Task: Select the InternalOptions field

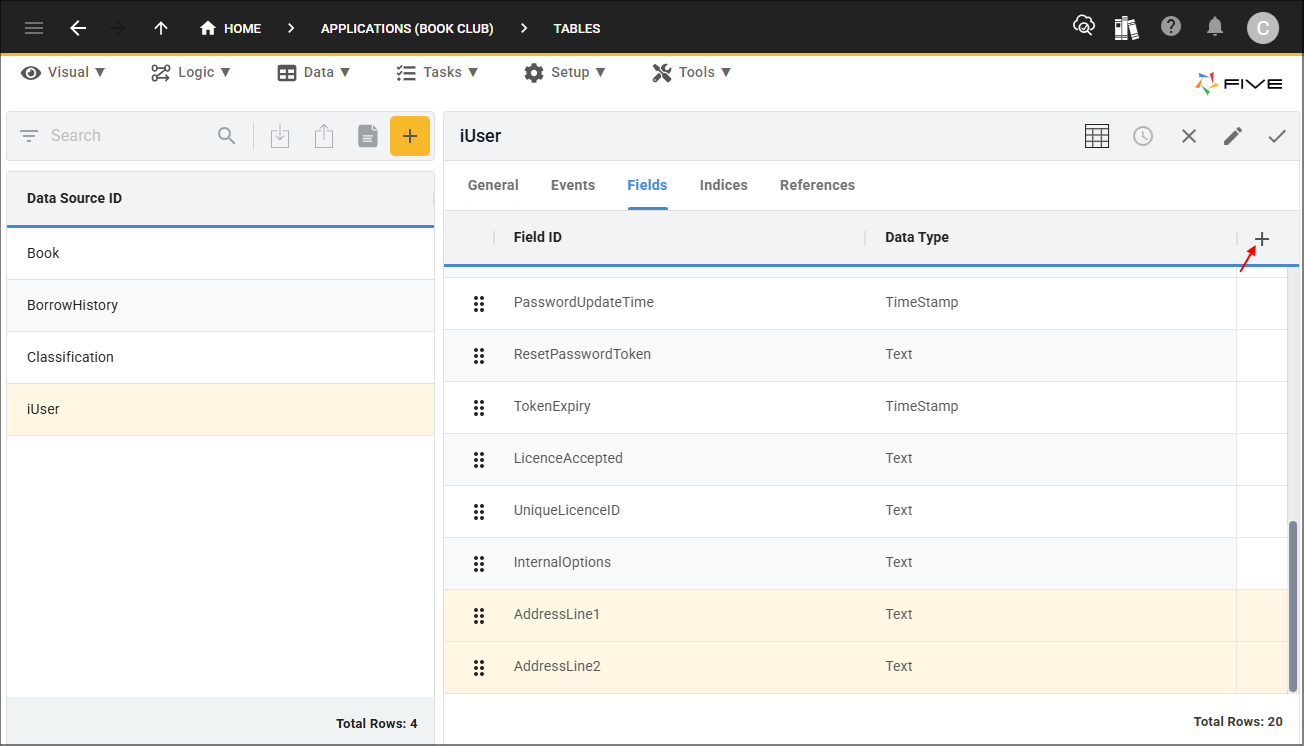Action: tap(865, 563)
